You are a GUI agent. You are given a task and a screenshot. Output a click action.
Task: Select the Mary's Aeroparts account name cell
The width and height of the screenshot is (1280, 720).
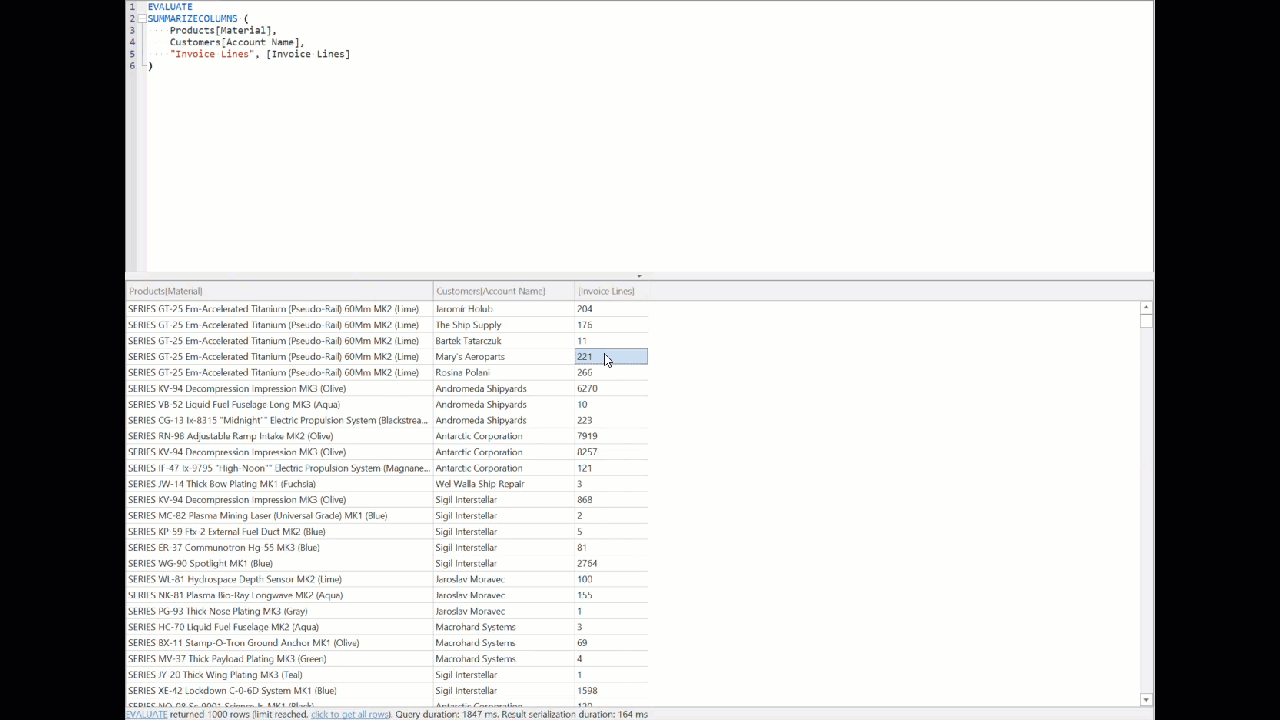coord(470,356)
